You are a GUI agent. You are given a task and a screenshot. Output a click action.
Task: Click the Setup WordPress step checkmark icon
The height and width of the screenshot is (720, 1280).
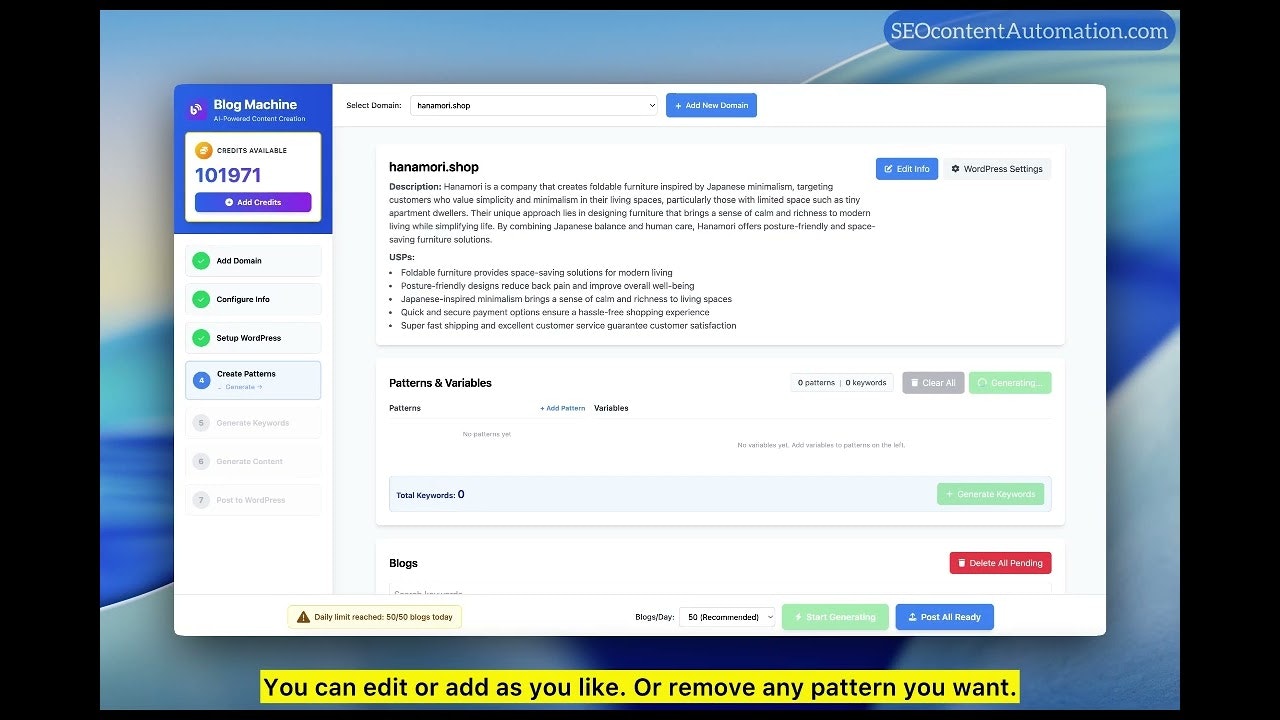pyautogui.click(x=201, y=338)
